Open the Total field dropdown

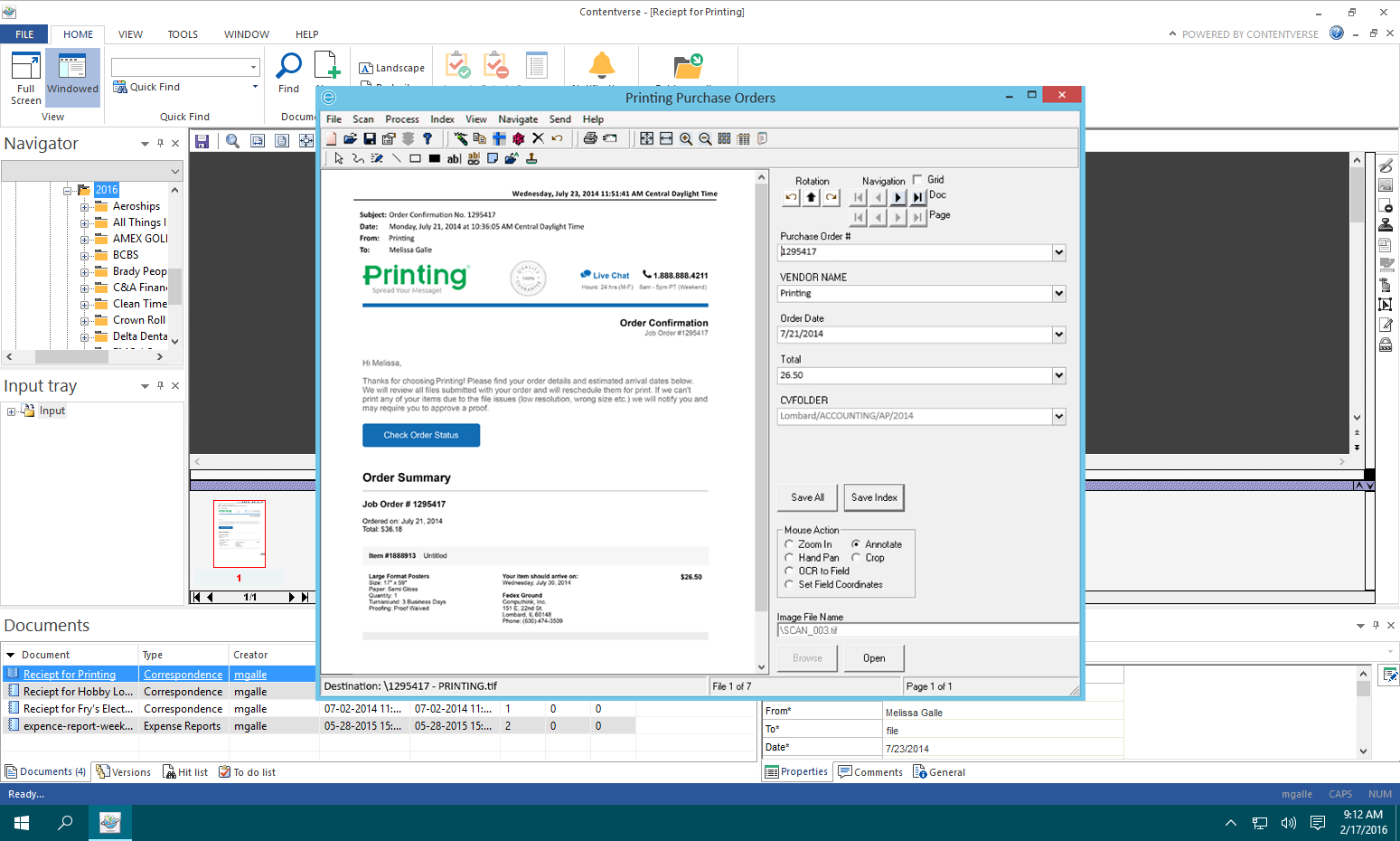tap(1058, 375)
